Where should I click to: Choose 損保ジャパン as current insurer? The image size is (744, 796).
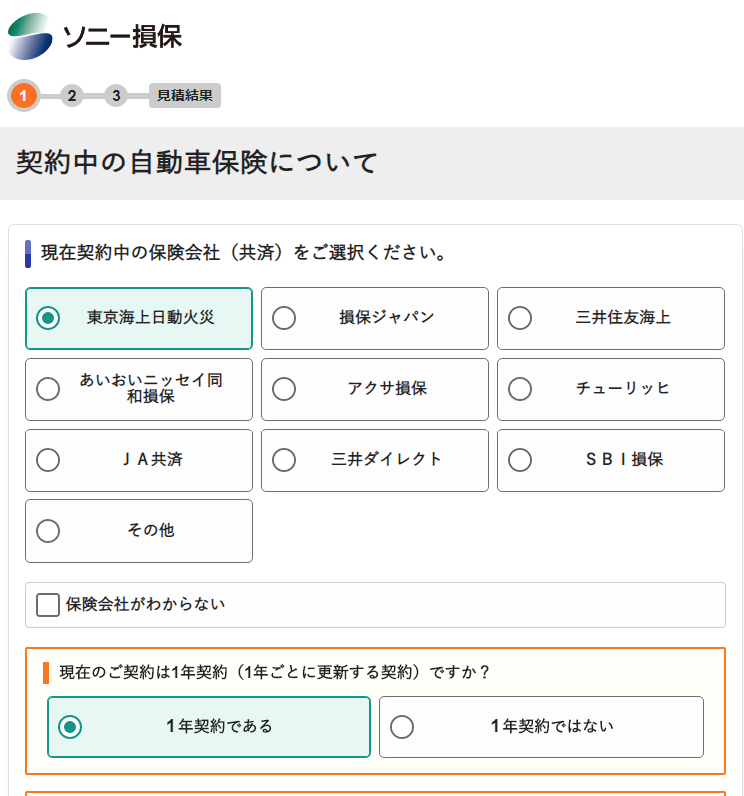click(x=375, y=318)
